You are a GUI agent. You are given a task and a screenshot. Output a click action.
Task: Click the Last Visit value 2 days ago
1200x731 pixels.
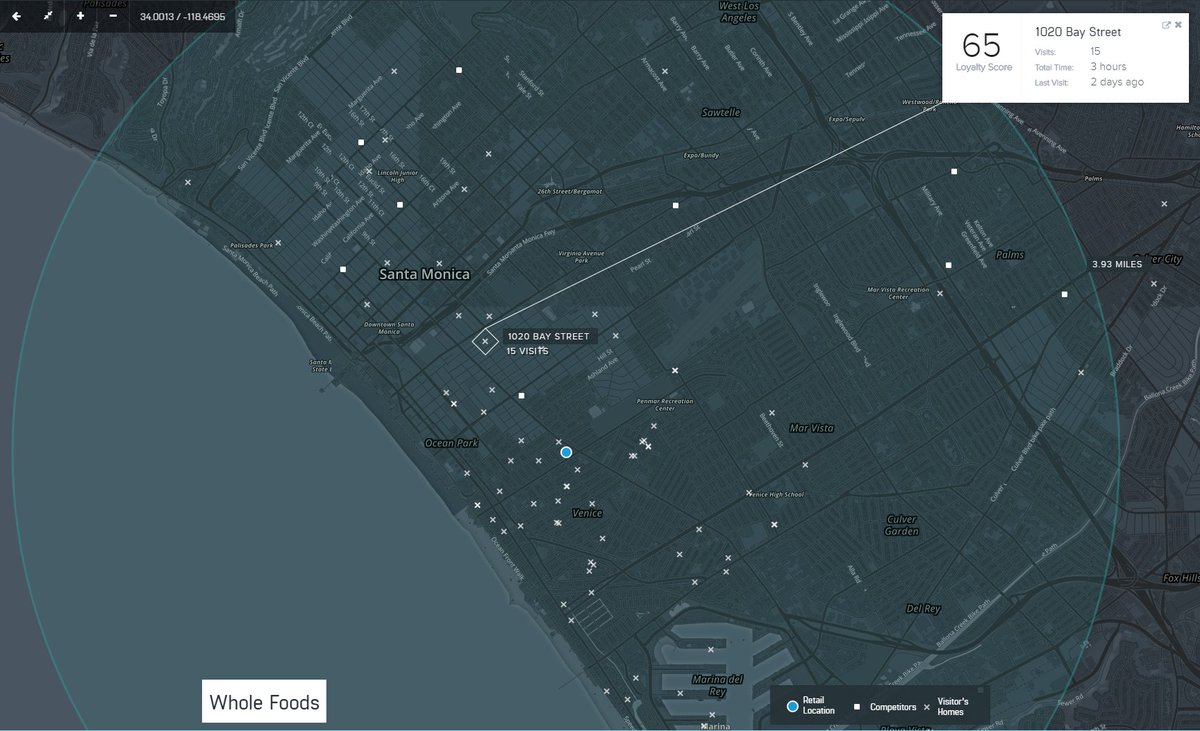pyautogui.click(x=1117, y=82)
